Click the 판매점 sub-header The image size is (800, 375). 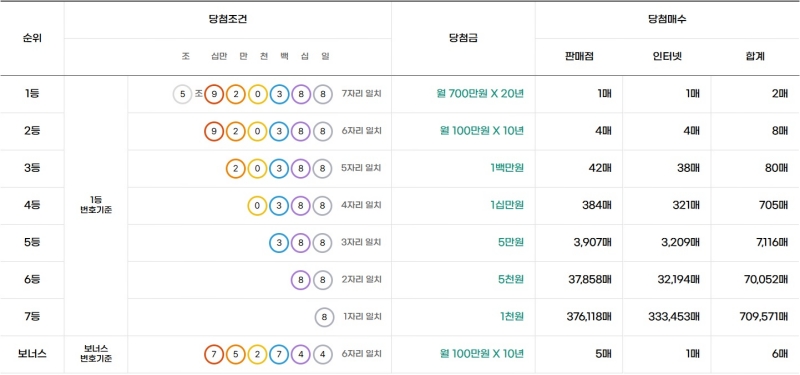[579, 57]
